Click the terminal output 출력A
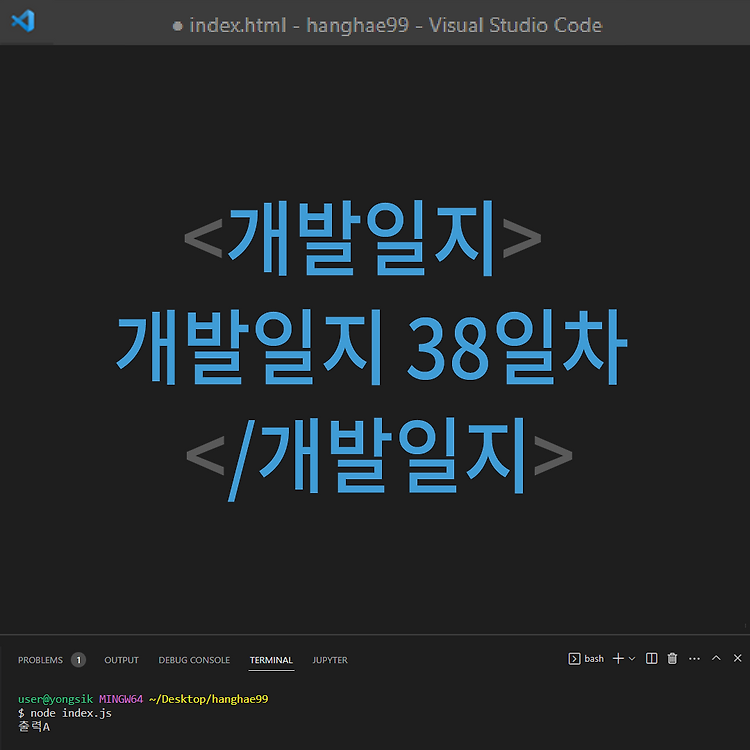 (x=34, y=727)
